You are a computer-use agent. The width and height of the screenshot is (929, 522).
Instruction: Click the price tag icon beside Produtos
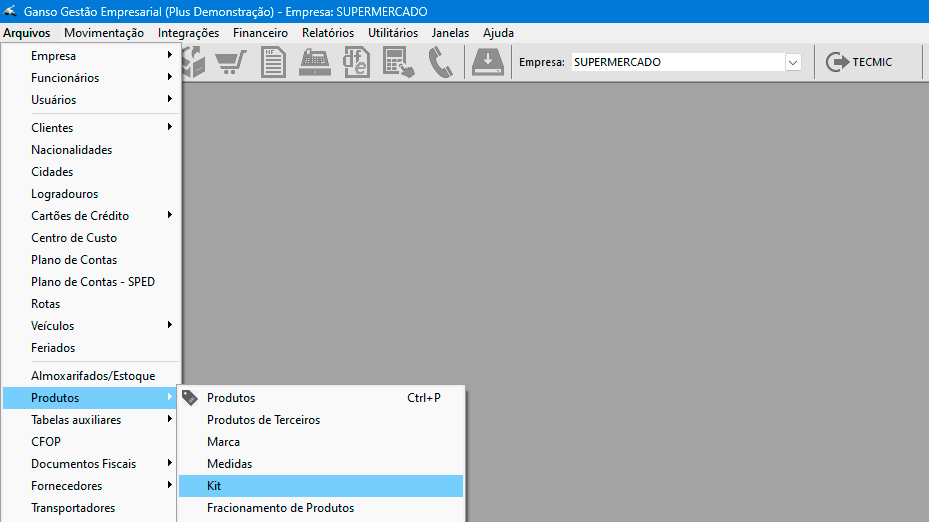click(190, 398)
